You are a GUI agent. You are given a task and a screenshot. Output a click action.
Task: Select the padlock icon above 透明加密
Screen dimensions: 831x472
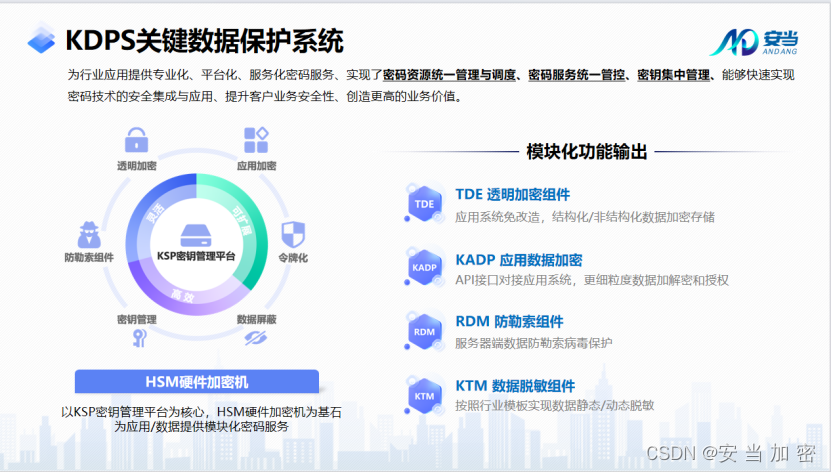[136, 140]
